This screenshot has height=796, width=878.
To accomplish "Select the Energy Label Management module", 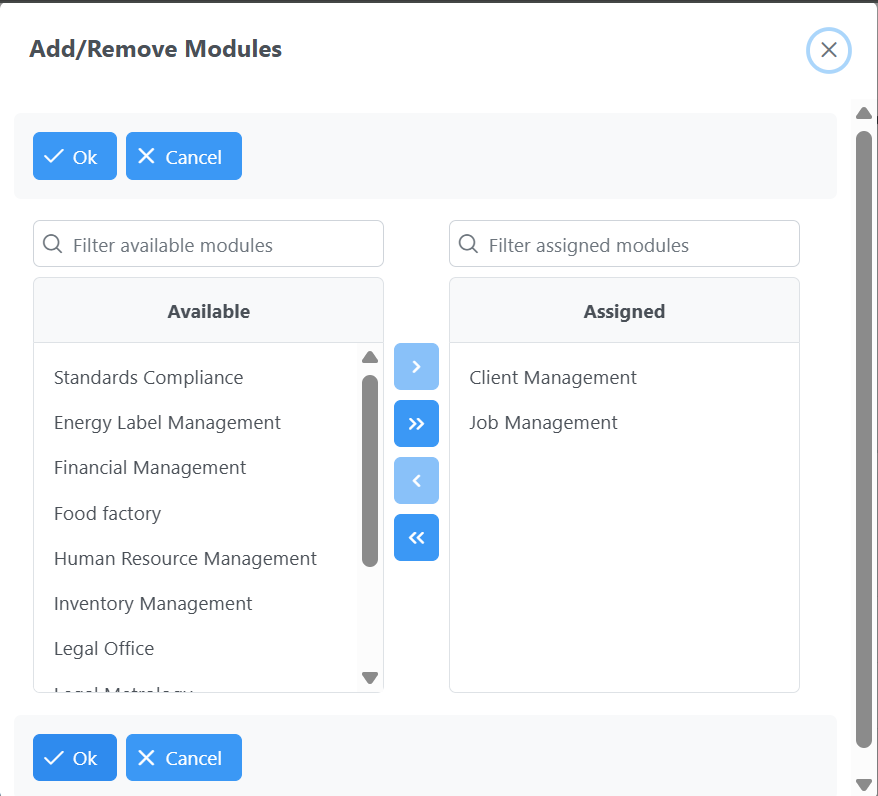I will pyautogui.click(x=167, y=422).
